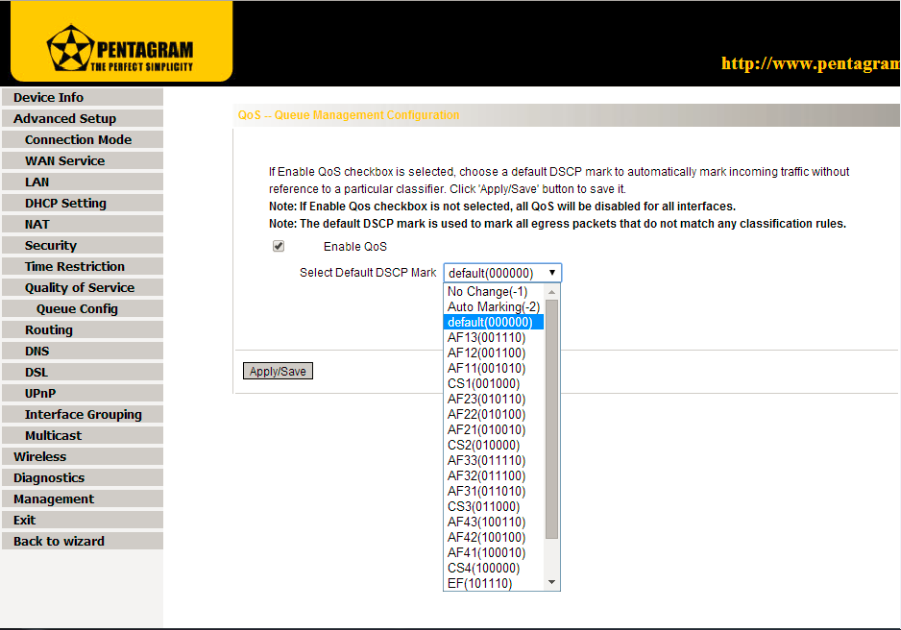Open DHCP Setting page
This screenshot has width=901, height=630.
(82, 203)
